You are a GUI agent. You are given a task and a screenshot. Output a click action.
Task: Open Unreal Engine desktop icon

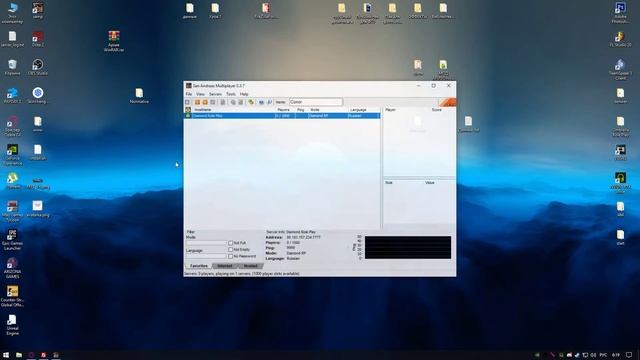[x=12, y=324]
